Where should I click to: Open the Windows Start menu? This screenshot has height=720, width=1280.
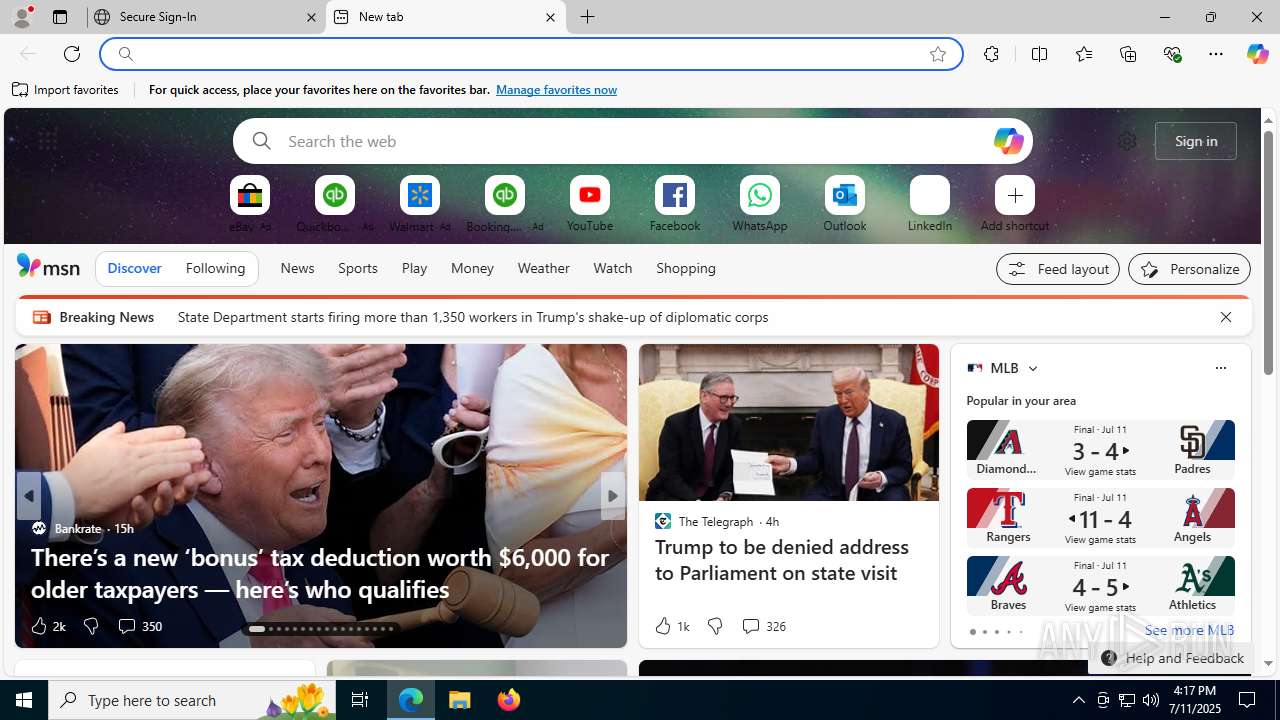tap(24, 700)
